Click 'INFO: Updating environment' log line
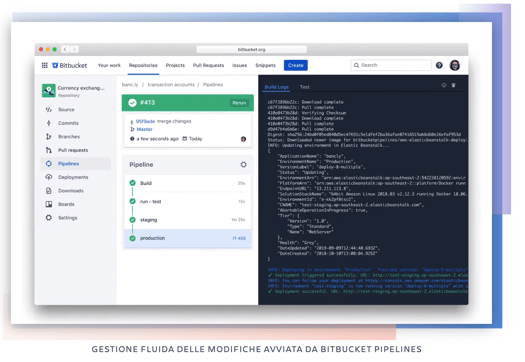The height and width of the screenshot is (362, 525). pyautogui.click(x=328, y=145)
